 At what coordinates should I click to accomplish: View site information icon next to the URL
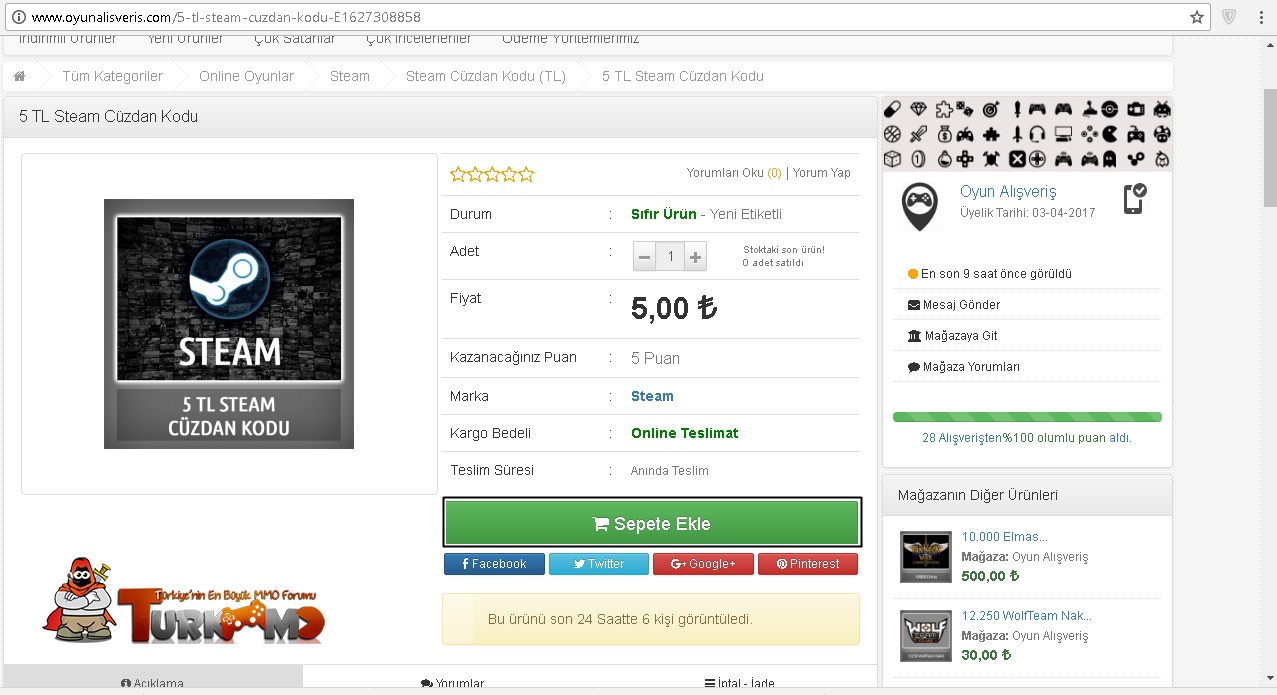tap(17, 17)
